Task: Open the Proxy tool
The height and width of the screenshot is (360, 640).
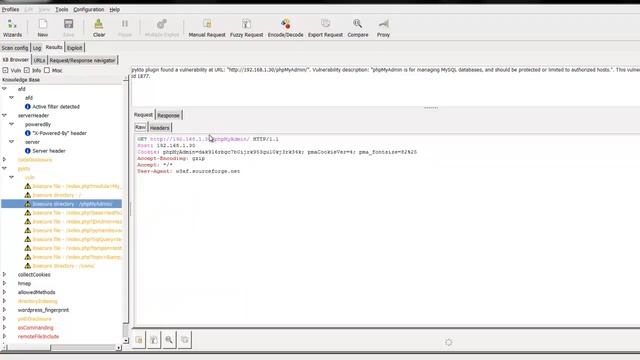Action: 383,28
